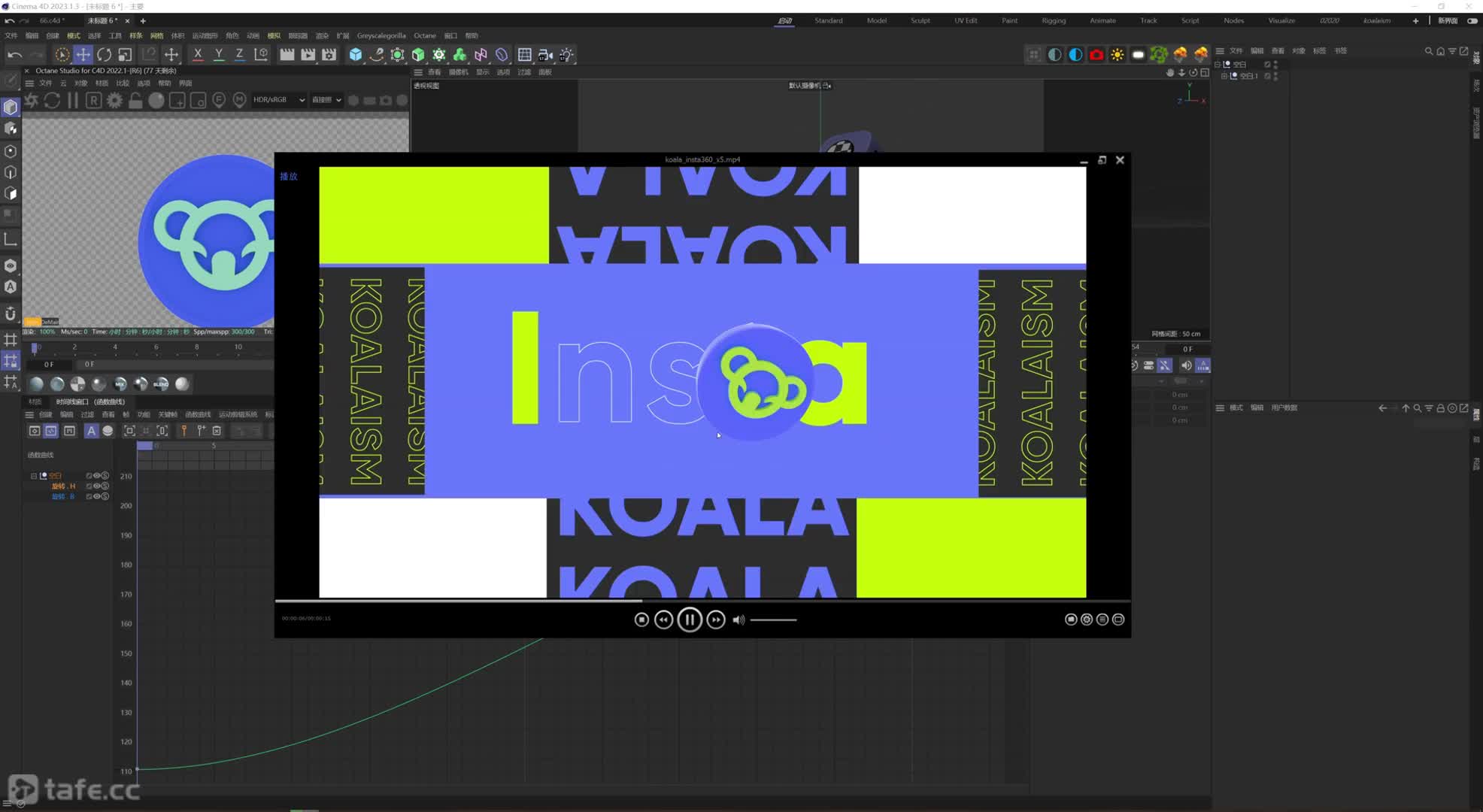Switch to the Animate layout tab
This screenshot has height=812, width=1483.
1102,20
